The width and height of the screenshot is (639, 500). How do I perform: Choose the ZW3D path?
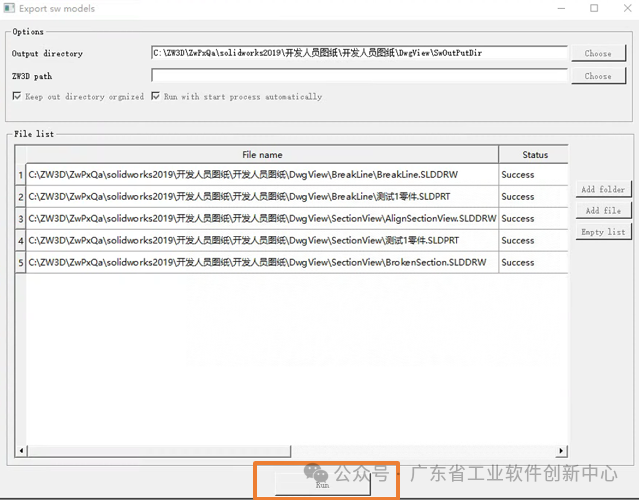[598, 76]
